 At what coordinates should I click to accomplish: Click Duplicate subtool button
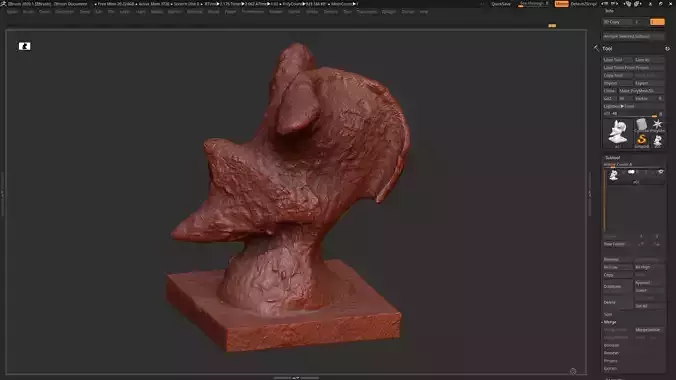(x=617, y=287)
